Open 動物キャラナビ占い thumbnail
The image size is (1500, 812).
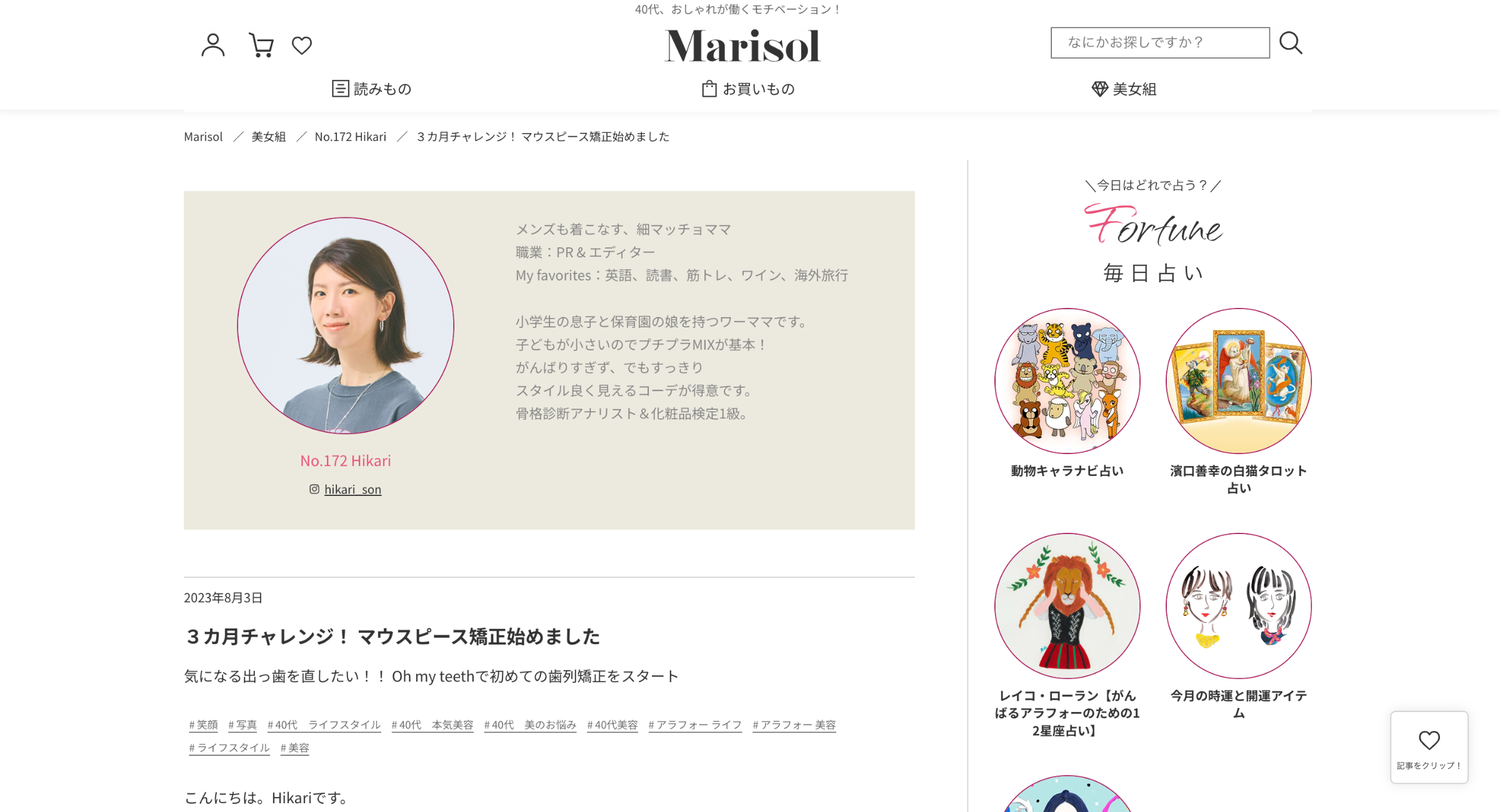(1067, 381)
